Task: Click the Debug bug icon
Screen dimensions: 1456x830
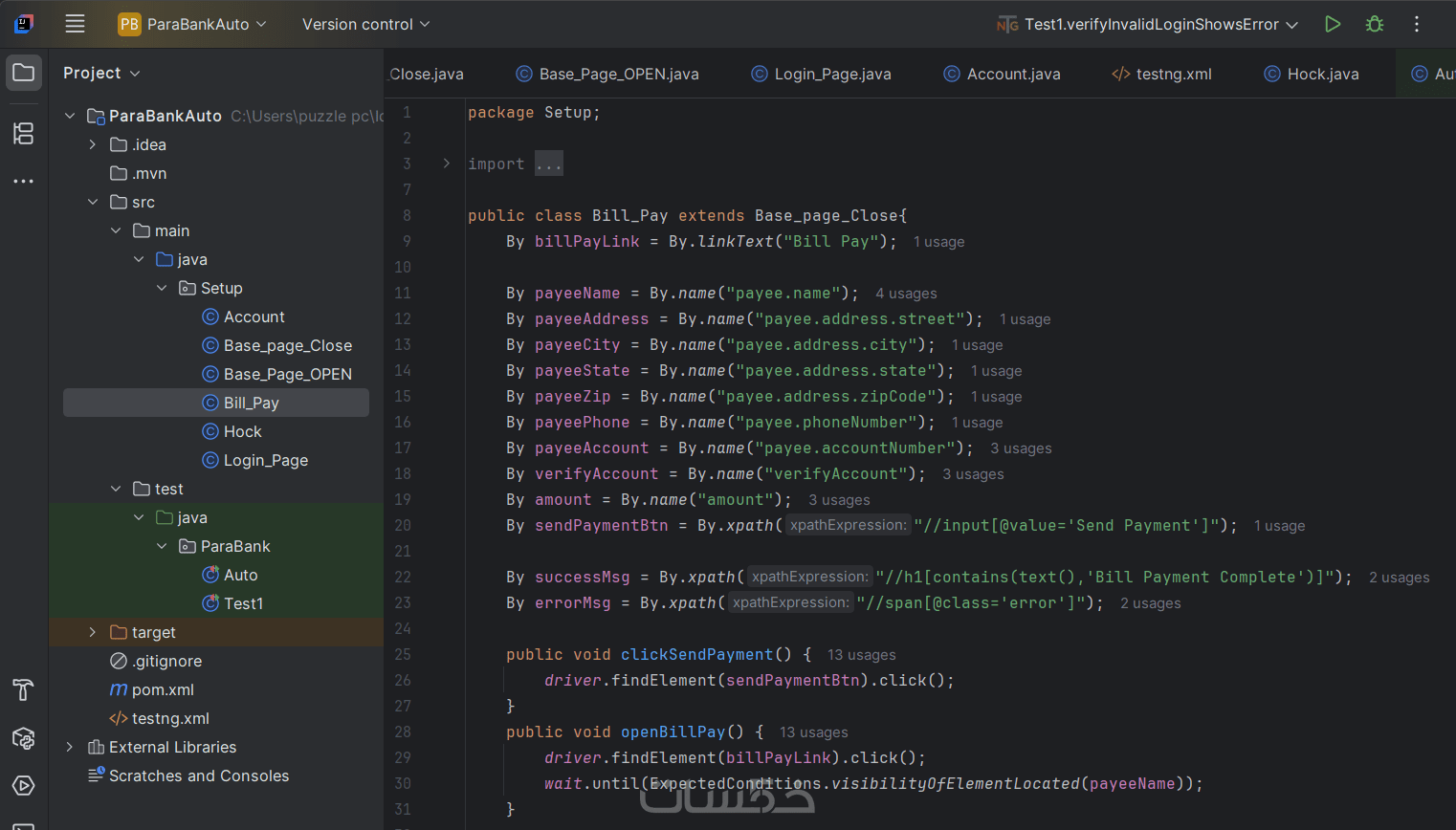Action: (1375, 24)
